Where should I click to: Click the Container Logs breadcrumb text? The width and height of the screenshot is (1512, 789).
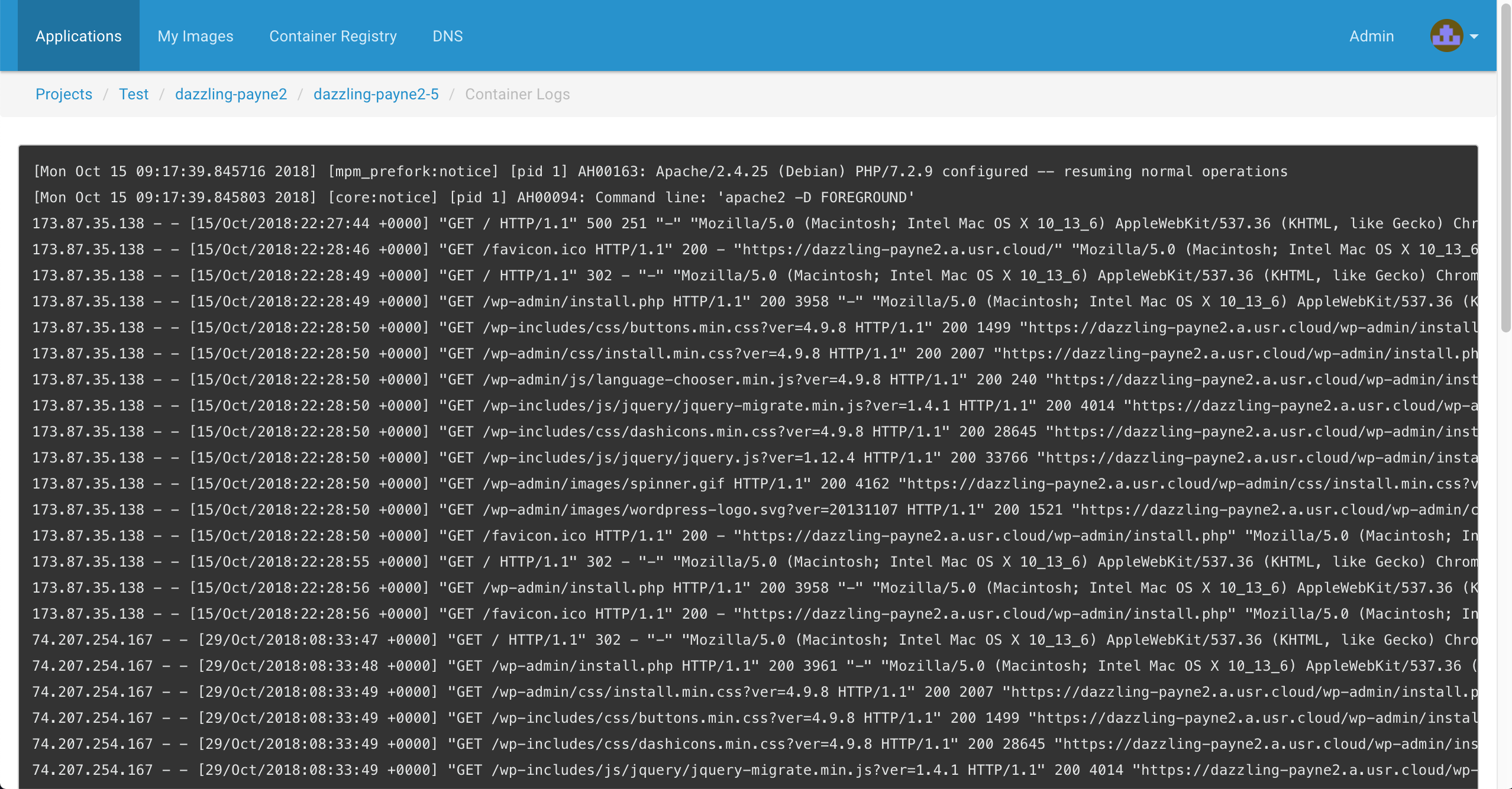pos(518,94)
